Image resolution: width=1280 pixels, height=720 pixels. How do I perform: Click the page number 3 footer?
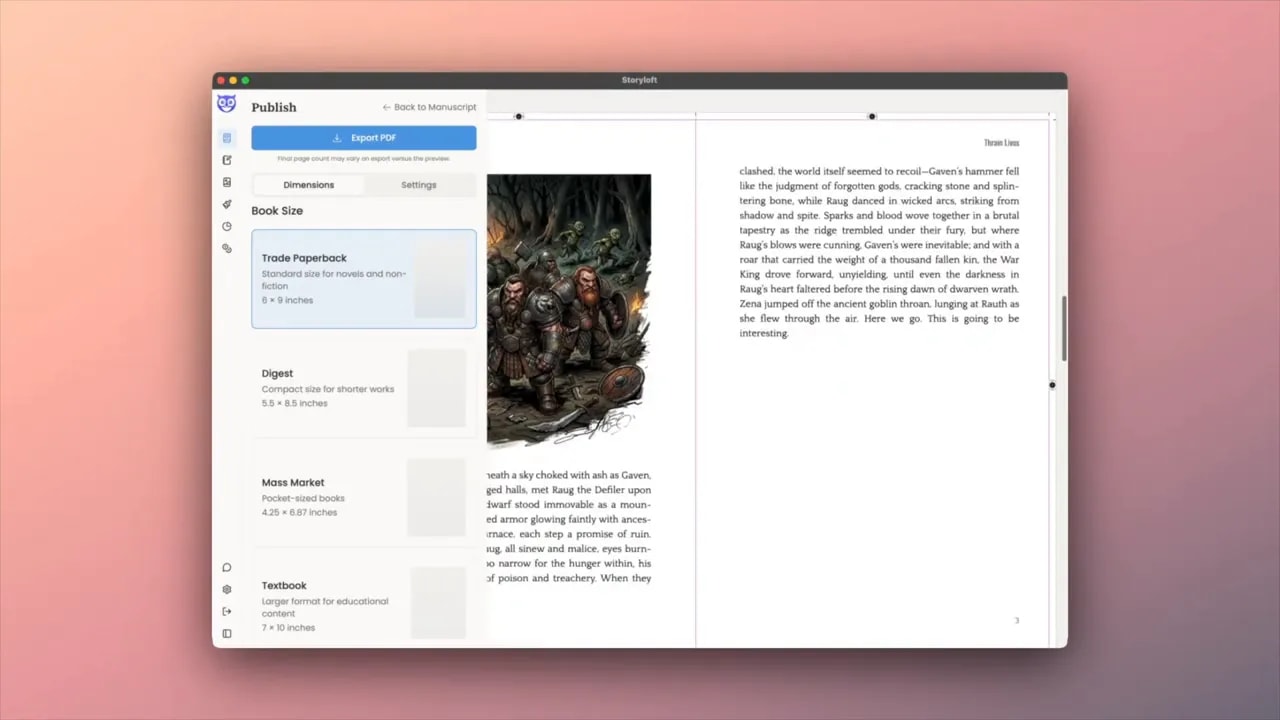click(1017, 621)
